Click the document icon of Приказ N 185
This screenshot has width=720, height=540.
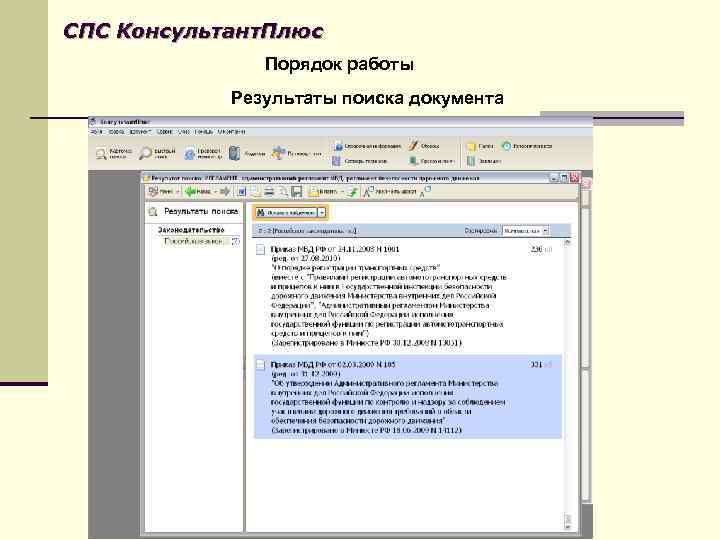[260, 365]
